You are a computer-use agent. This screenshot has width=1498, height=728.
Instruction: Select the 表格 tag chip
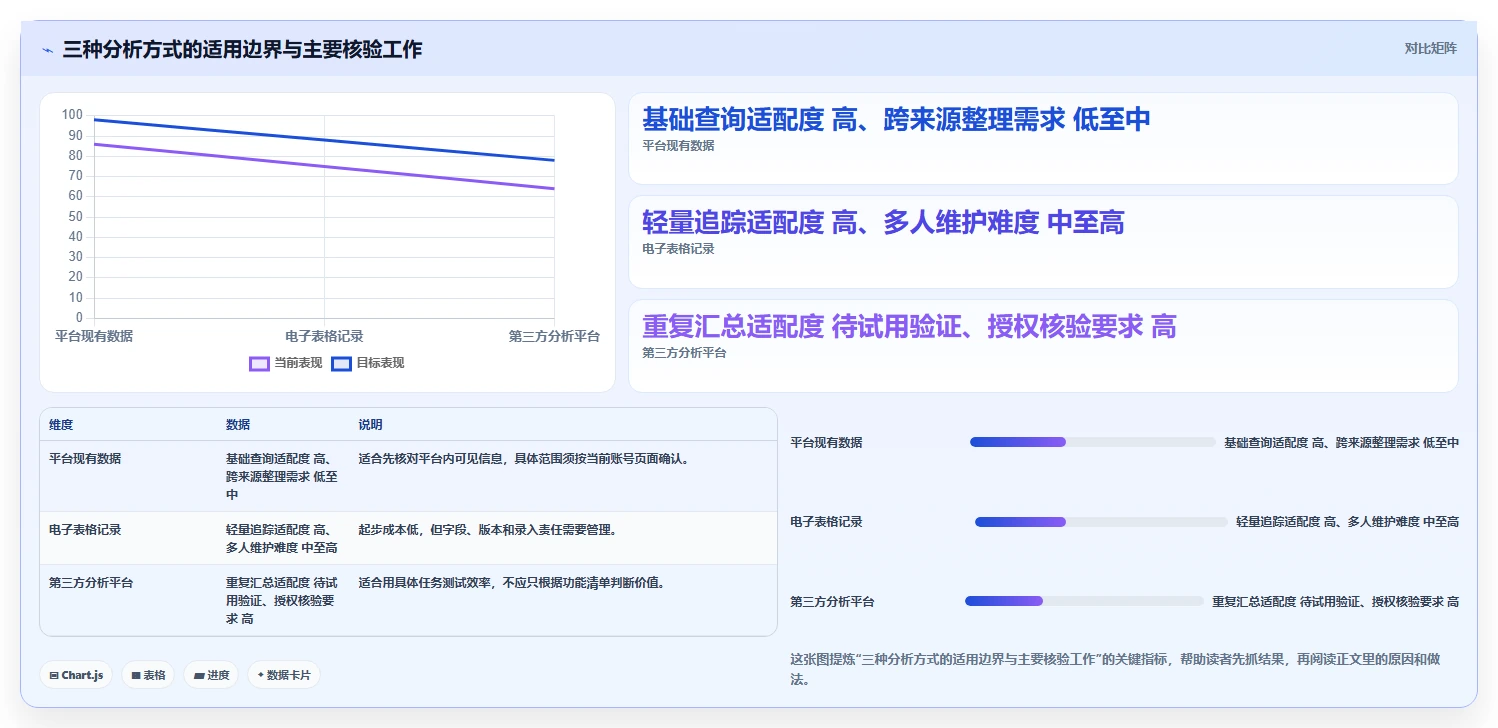click(148, 675)
